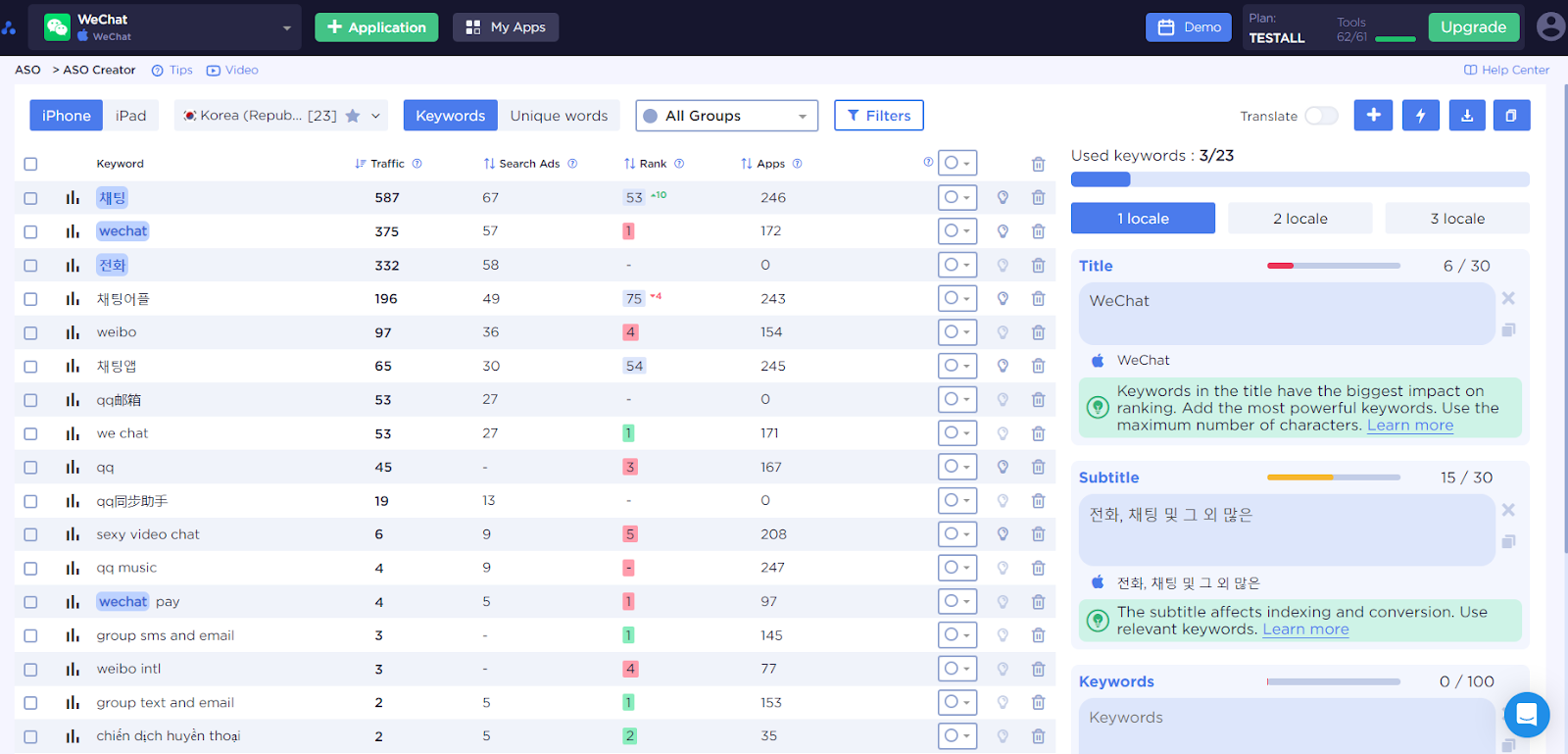
Task: Click the green Application button
Action: 376,27
